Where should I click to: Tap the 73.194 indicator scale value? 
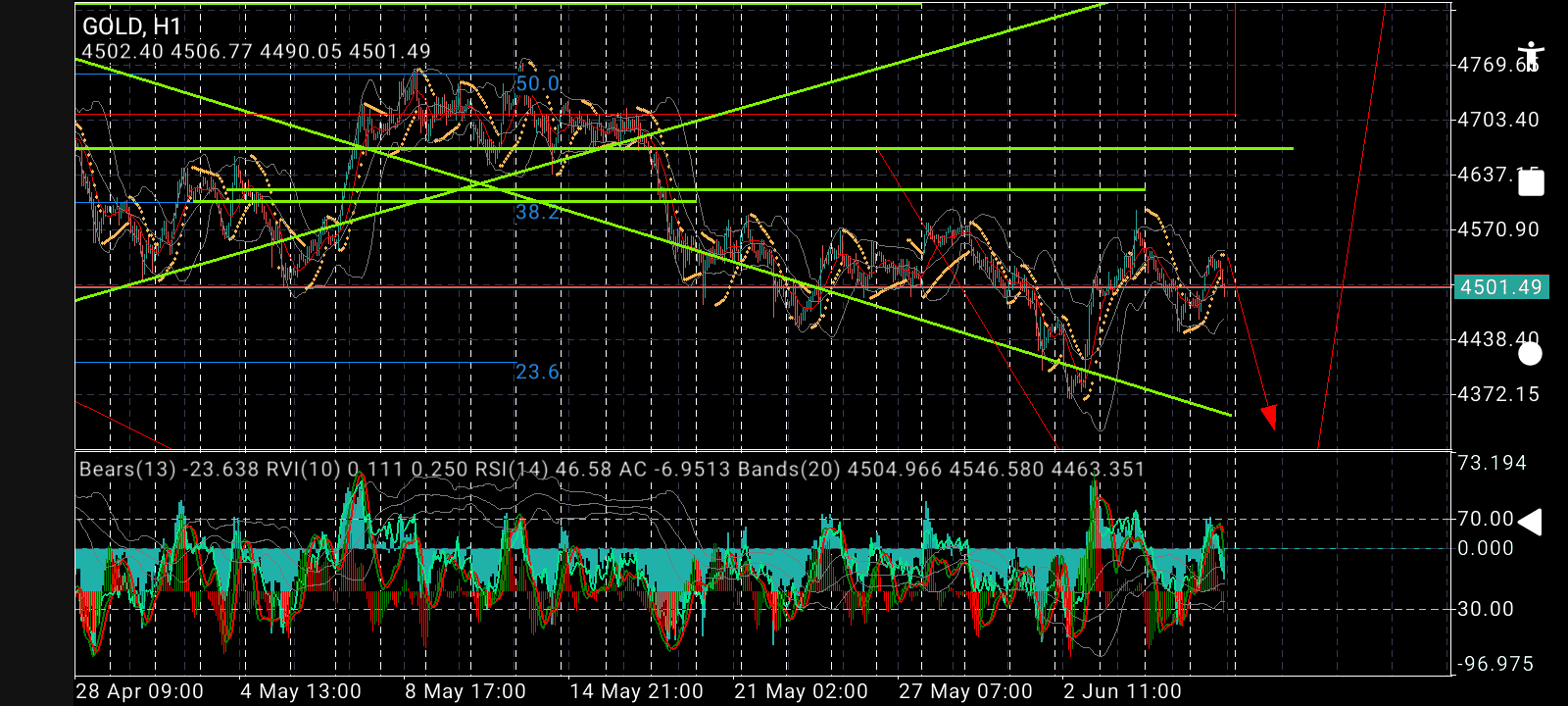(1492, 463)
